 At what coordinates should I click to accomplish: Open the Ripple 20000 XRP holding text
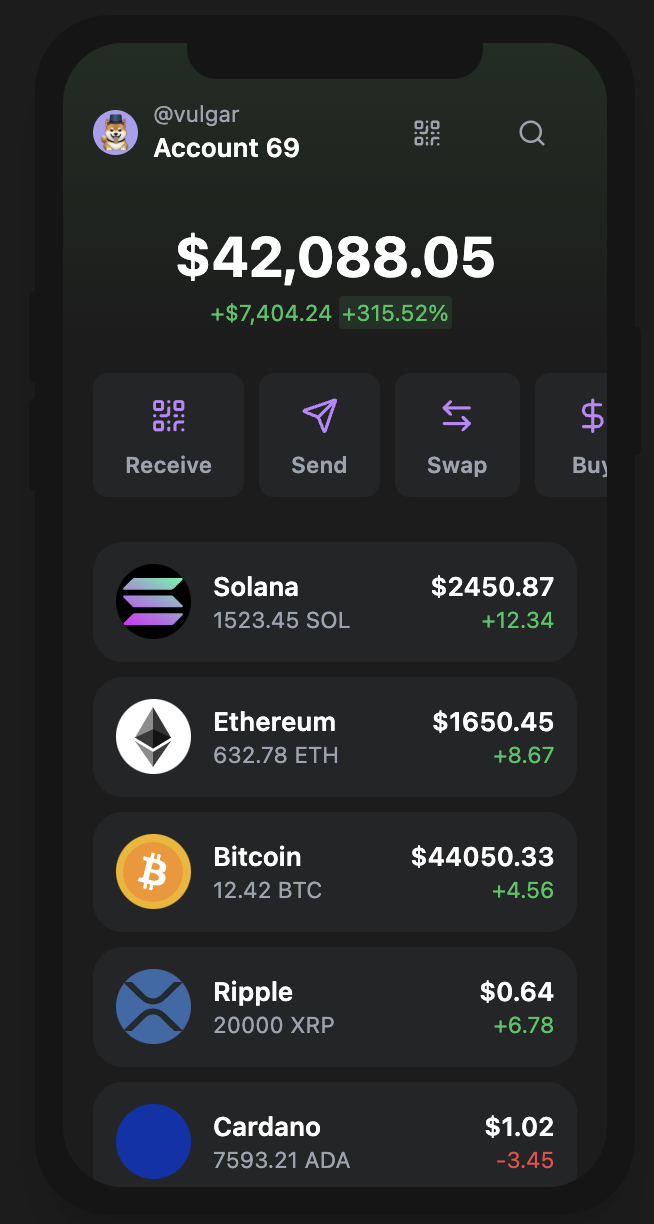coord(274,1025)
